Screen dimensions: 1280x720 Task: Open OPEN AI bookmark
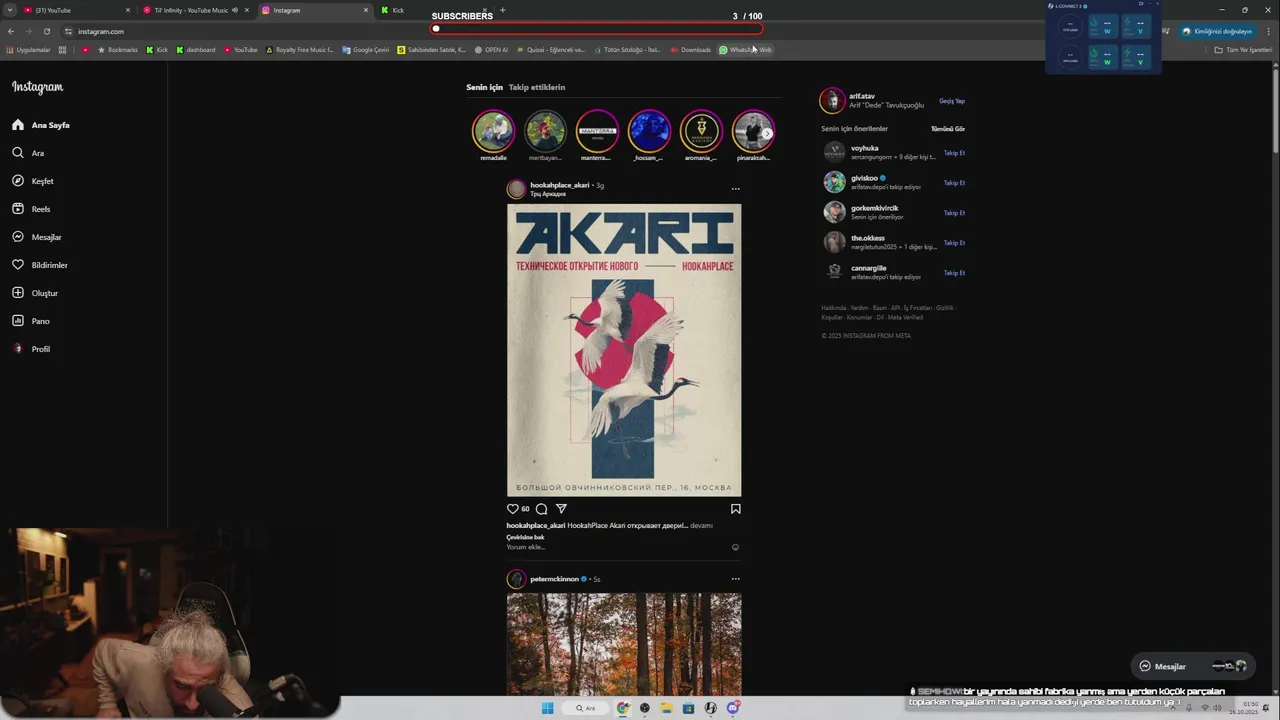(x=491, y=50)
